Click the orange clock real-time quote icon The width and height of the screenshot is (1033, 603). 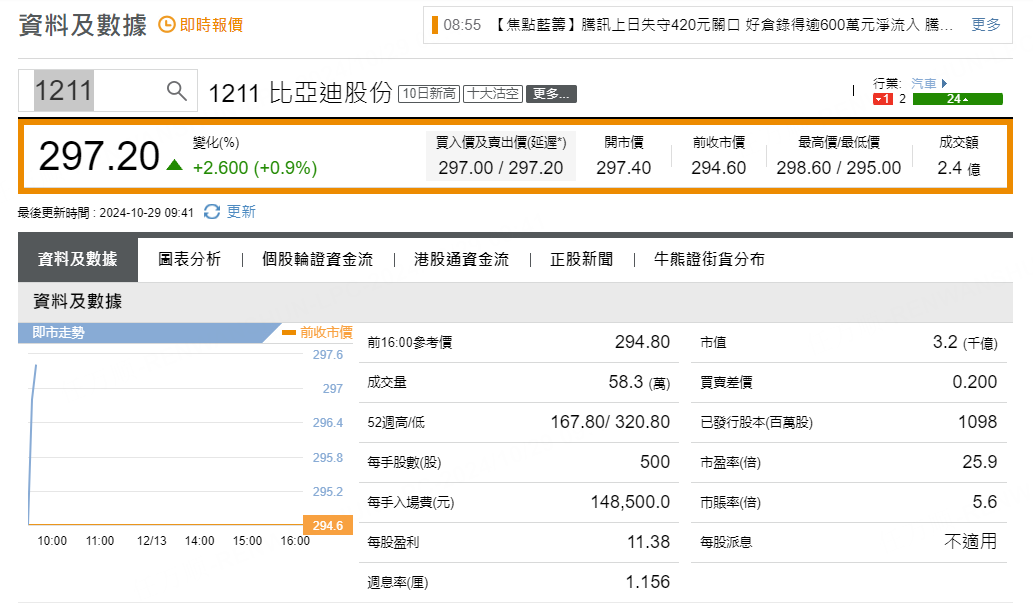point(167,25)
